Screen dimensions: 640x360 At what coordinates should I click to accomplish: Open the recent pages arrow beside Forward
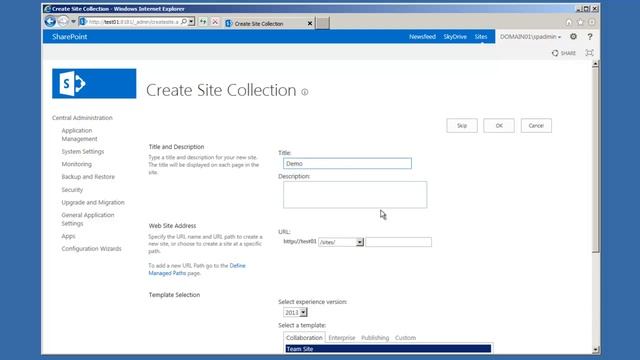pos(73,22)
